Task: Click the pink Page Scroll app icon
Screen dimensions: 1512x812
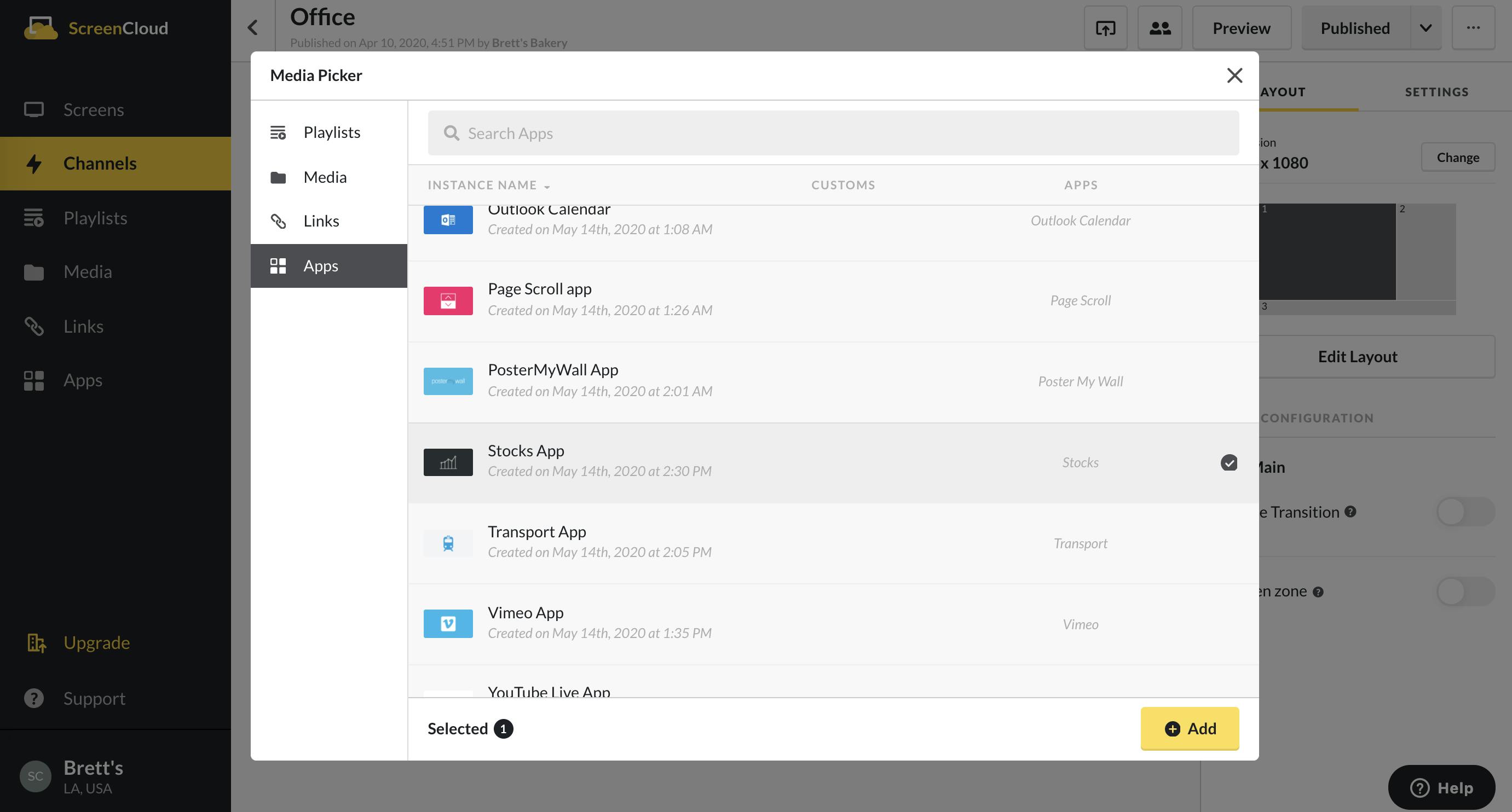Action: (448, 301)
